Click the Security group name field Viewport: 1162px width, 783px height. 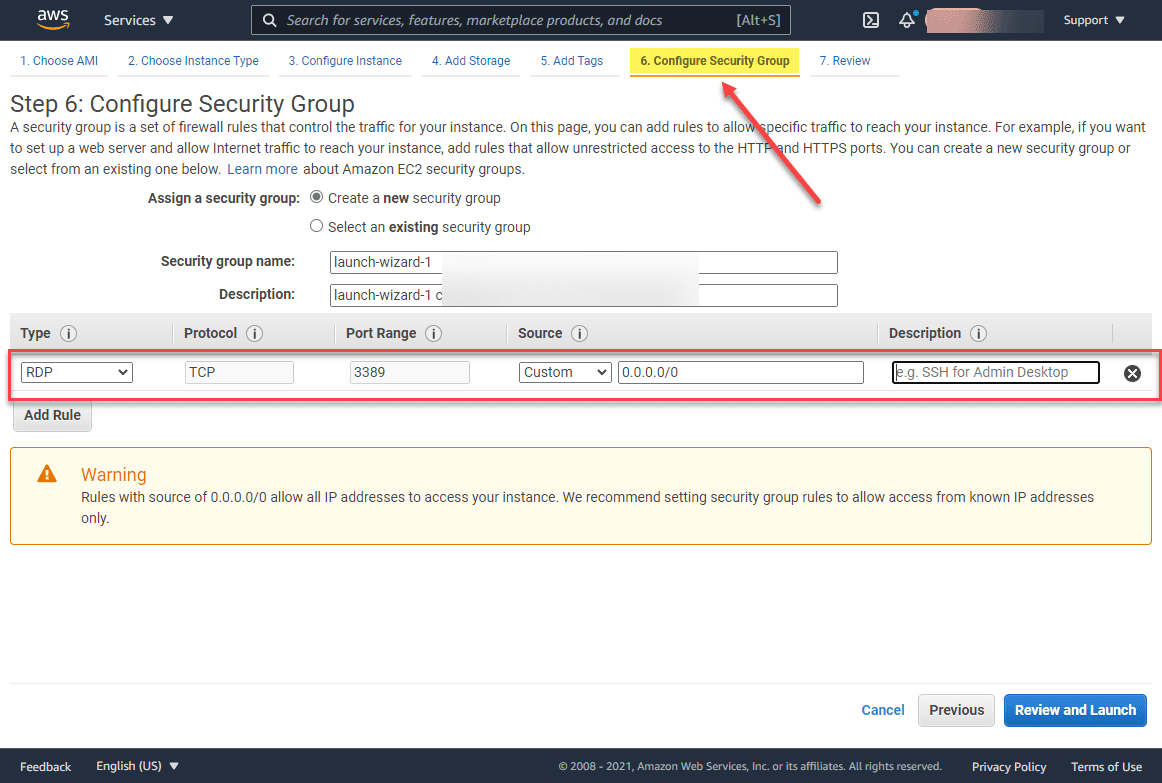click(583, 262)
